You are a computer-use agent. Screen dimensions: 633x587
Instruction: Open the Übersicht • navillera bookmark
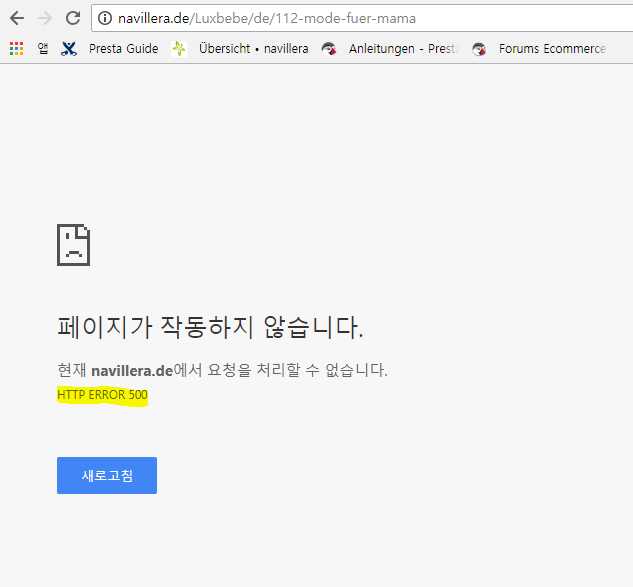(x=254, y=49)
